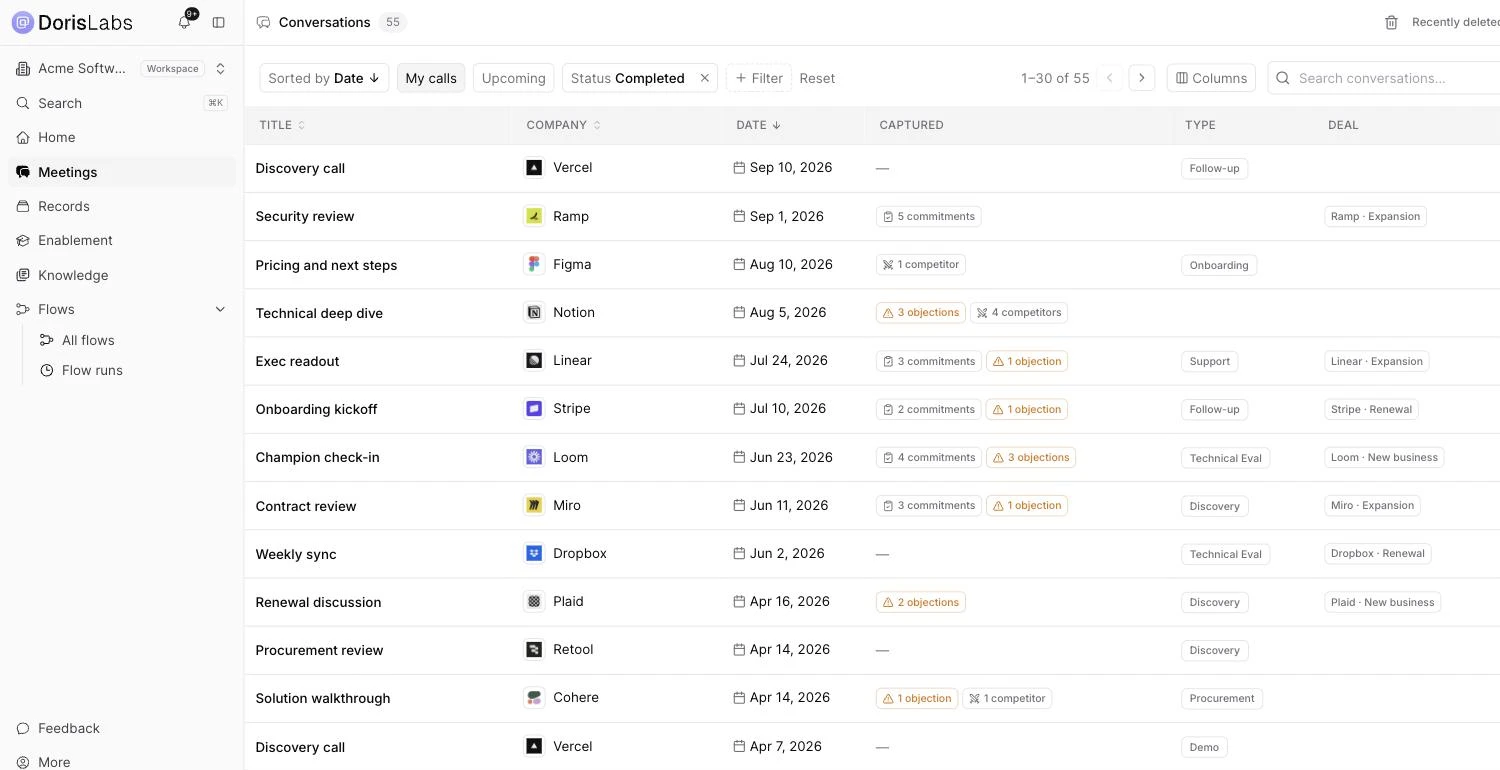
Task: Open the notifications bell
Action: pos(184,22)
